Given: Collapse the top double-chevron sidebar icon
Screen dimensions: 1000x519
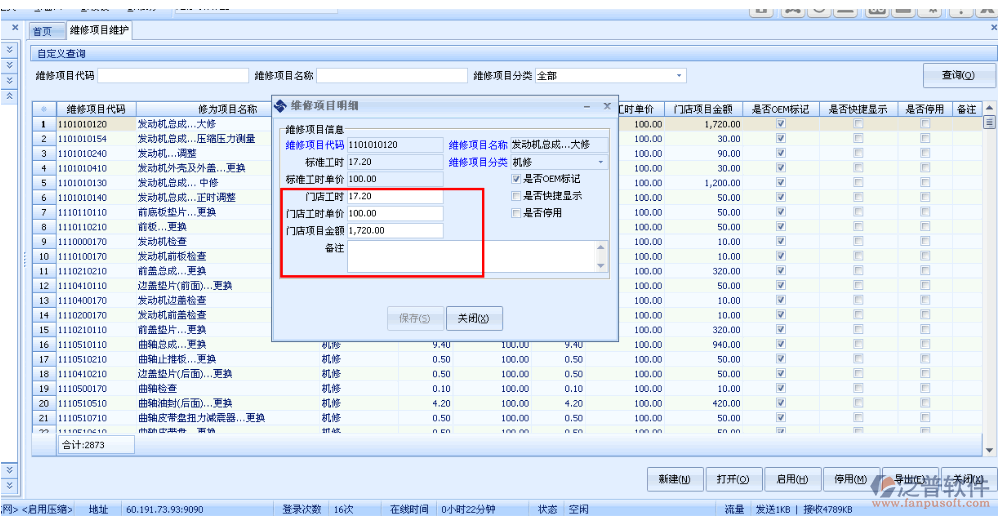Looking at the screenshot, I should (x=10, y=49).
